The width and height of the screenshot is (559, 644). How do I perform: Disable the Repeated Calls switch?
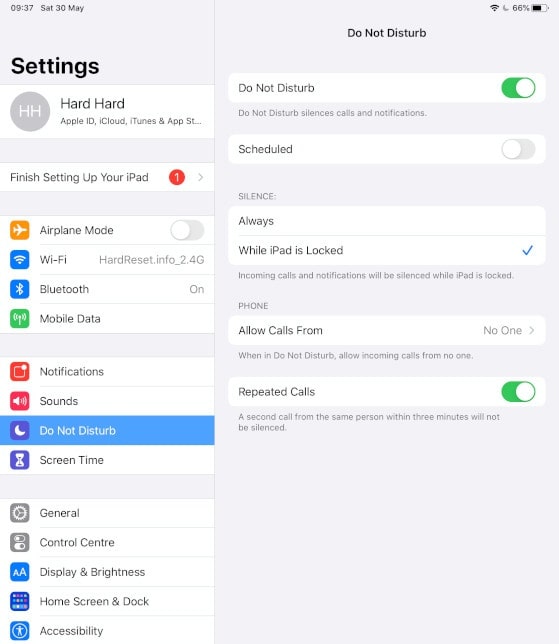518,391
